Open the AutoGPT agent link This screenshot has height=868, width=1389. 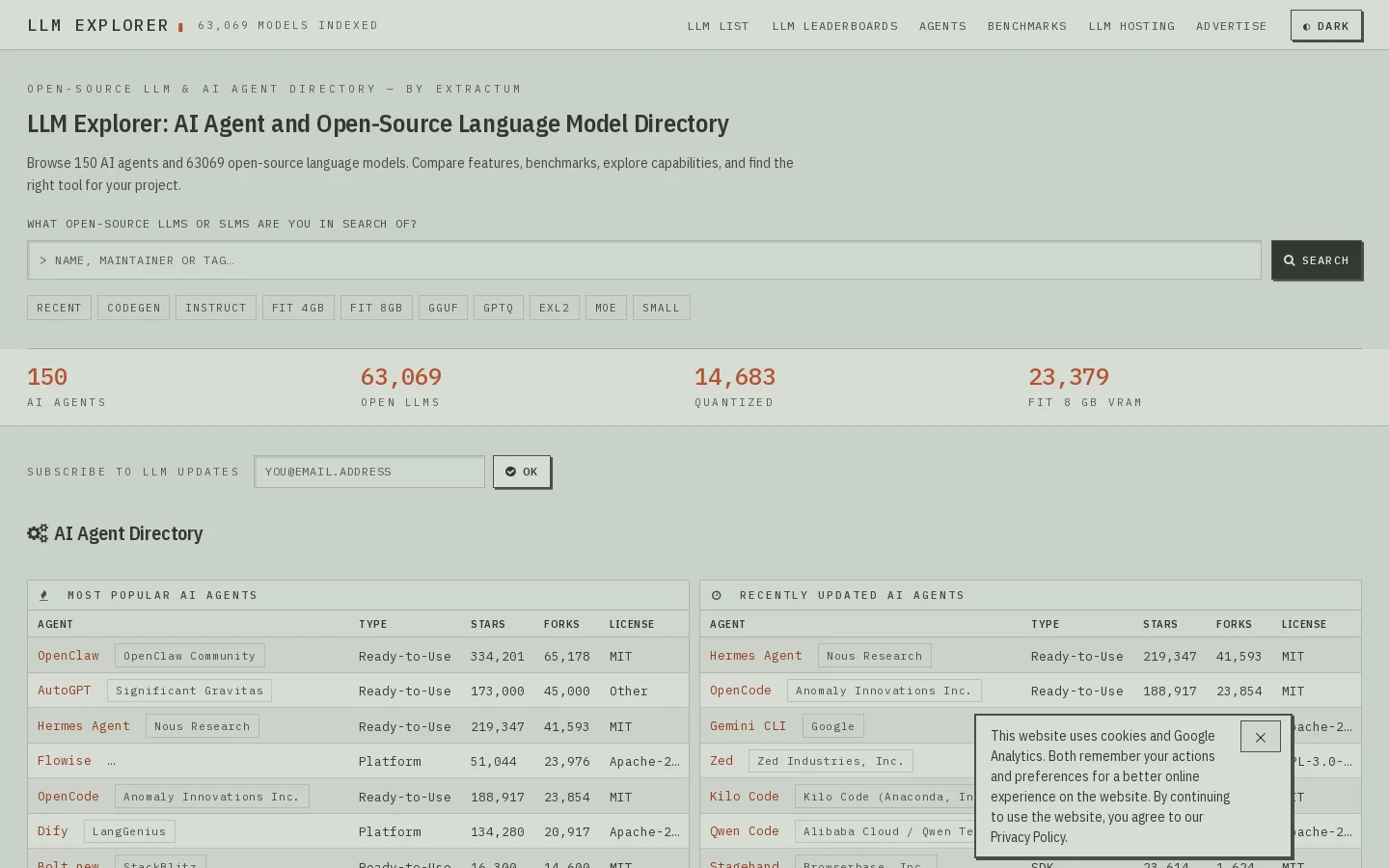click(x=65, y=691)
